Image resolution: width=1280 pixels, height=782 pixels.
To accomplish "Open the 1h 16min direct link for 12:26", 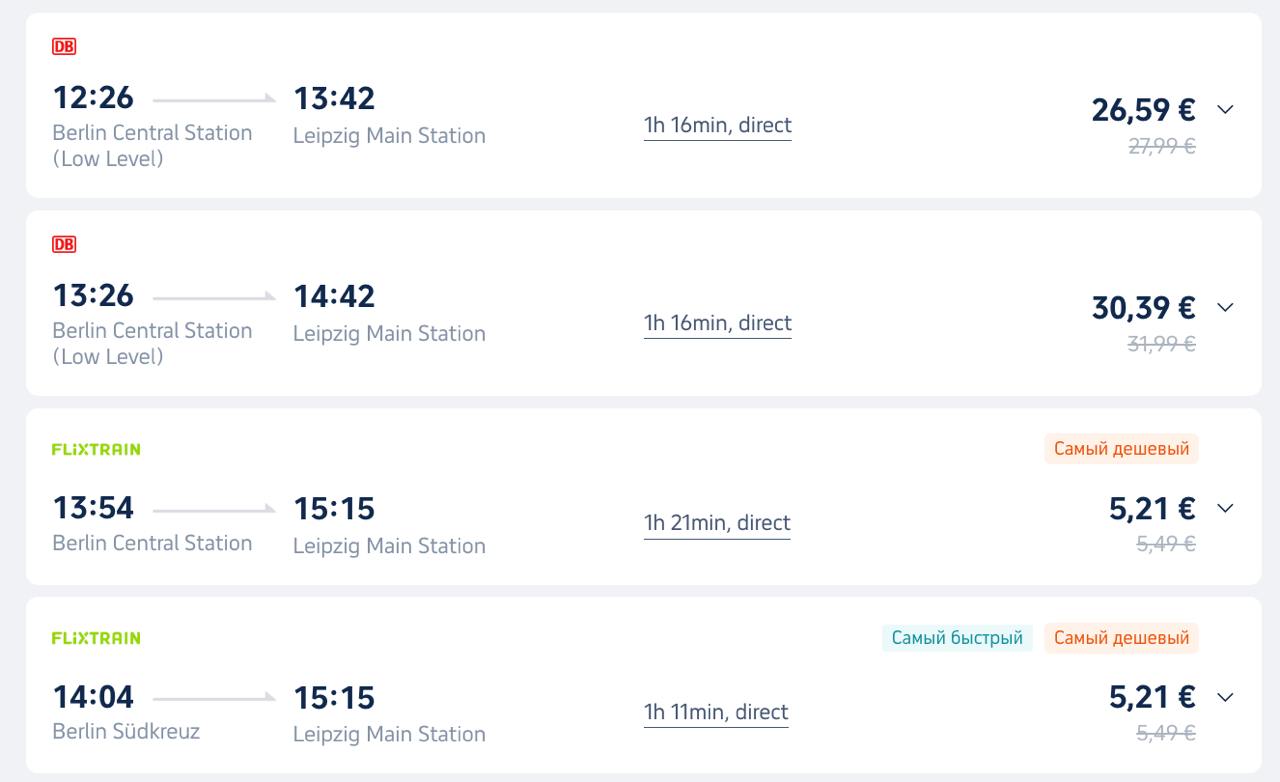I will coord(718,126).
